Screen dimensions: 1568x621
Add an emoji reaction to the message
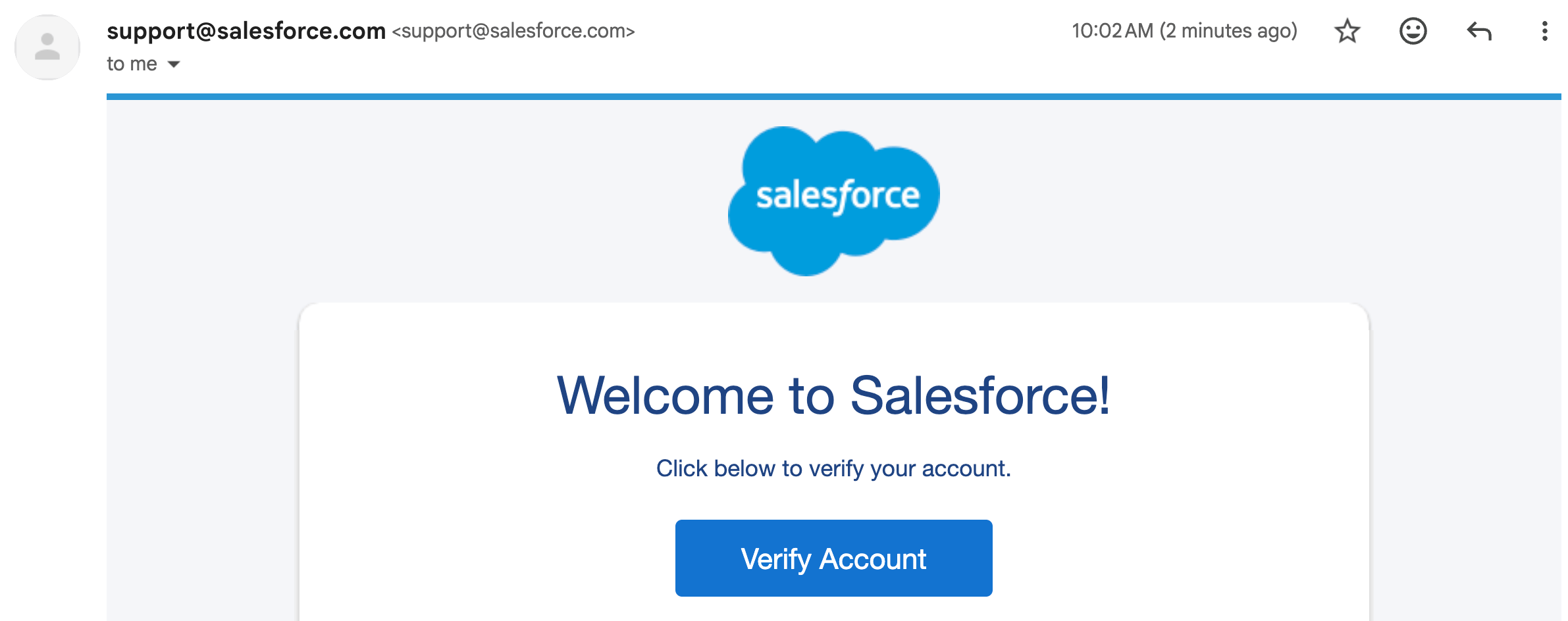1413,31
